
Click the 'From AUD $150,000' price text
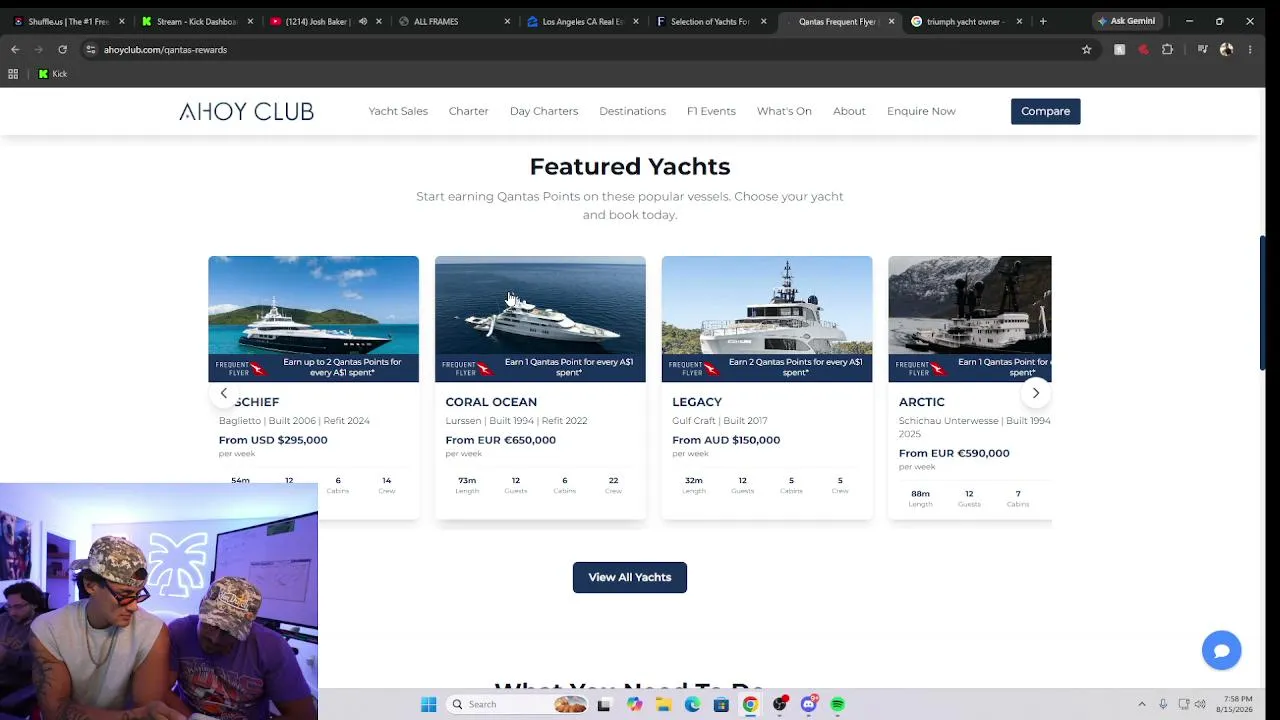click(726, 440)
